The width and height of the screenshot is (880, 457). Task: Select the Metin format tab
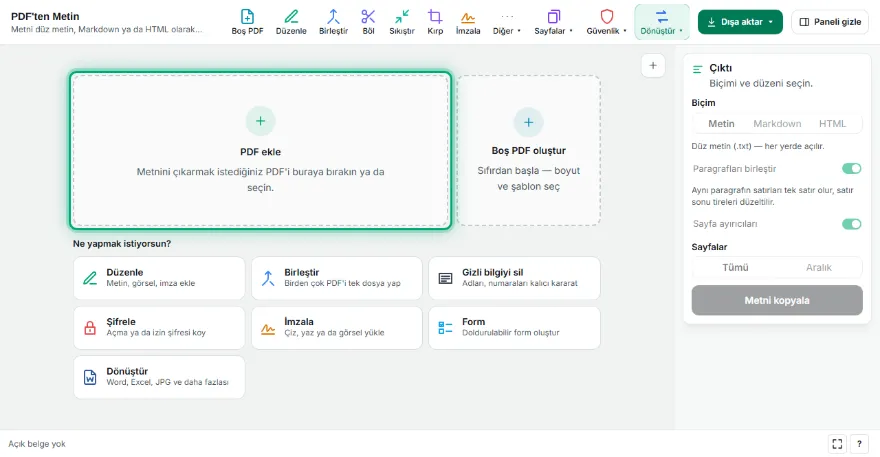point(721,124)
